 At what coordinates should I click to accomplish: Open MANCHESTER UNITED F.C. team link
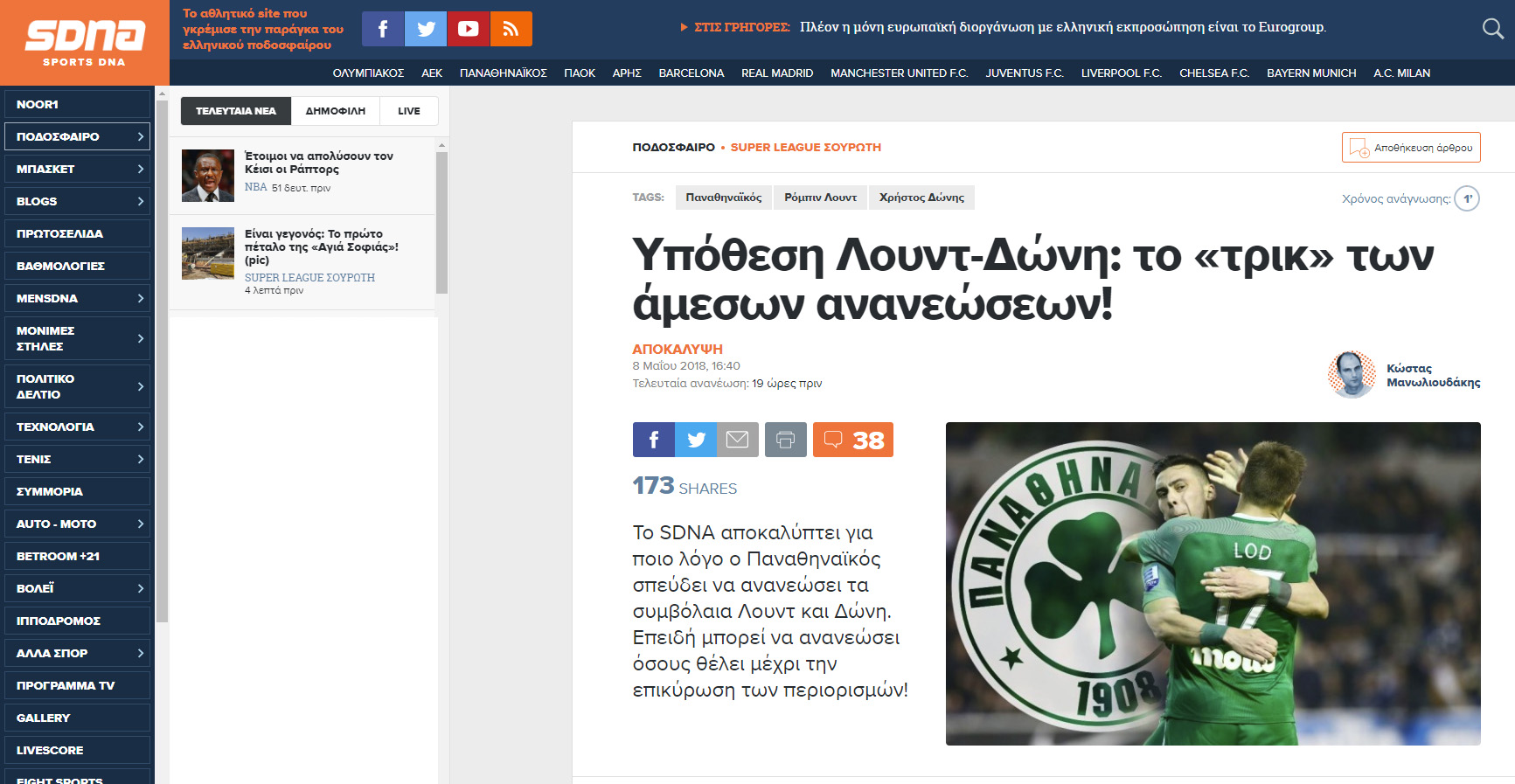coord(900,73)
